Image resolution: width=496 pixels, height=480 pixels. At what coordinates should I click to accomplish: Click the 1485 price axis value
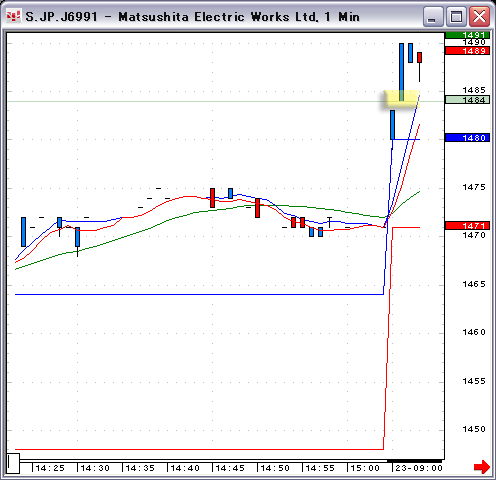click(474, 90)
